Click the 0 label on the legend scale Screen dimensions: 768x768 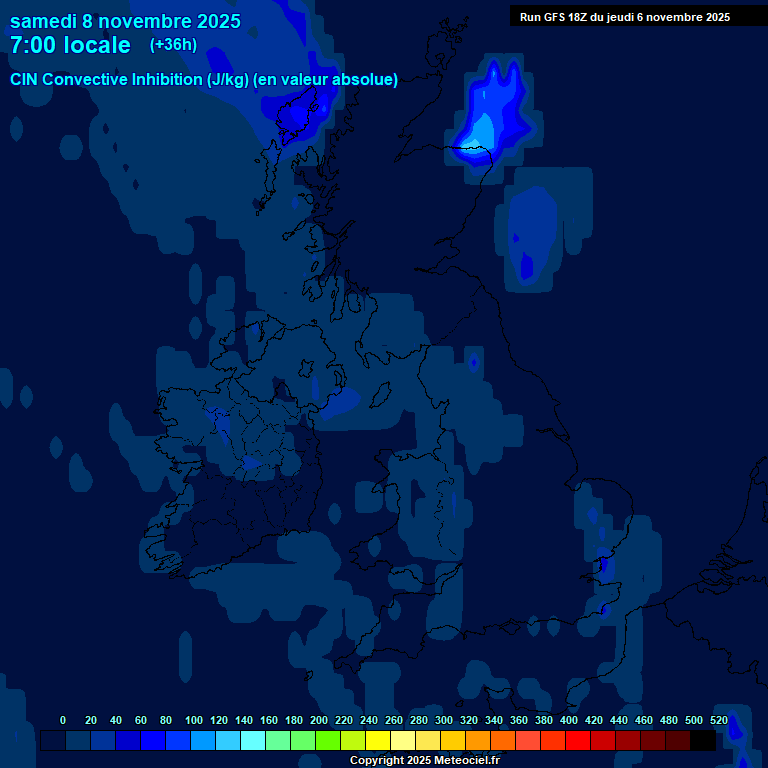pyautogui.click(x=63, y=720)
